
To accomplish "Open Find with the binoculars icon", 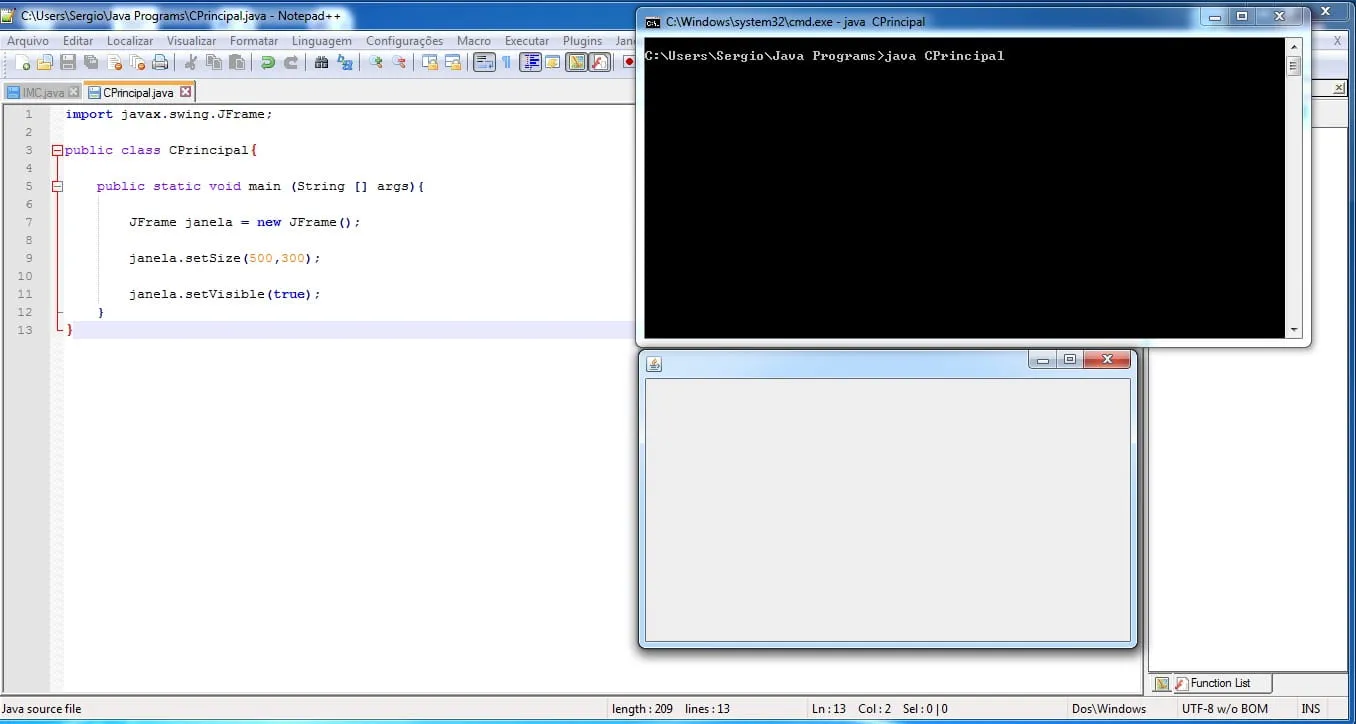I will pyautogui.click(x=321, y=62).
